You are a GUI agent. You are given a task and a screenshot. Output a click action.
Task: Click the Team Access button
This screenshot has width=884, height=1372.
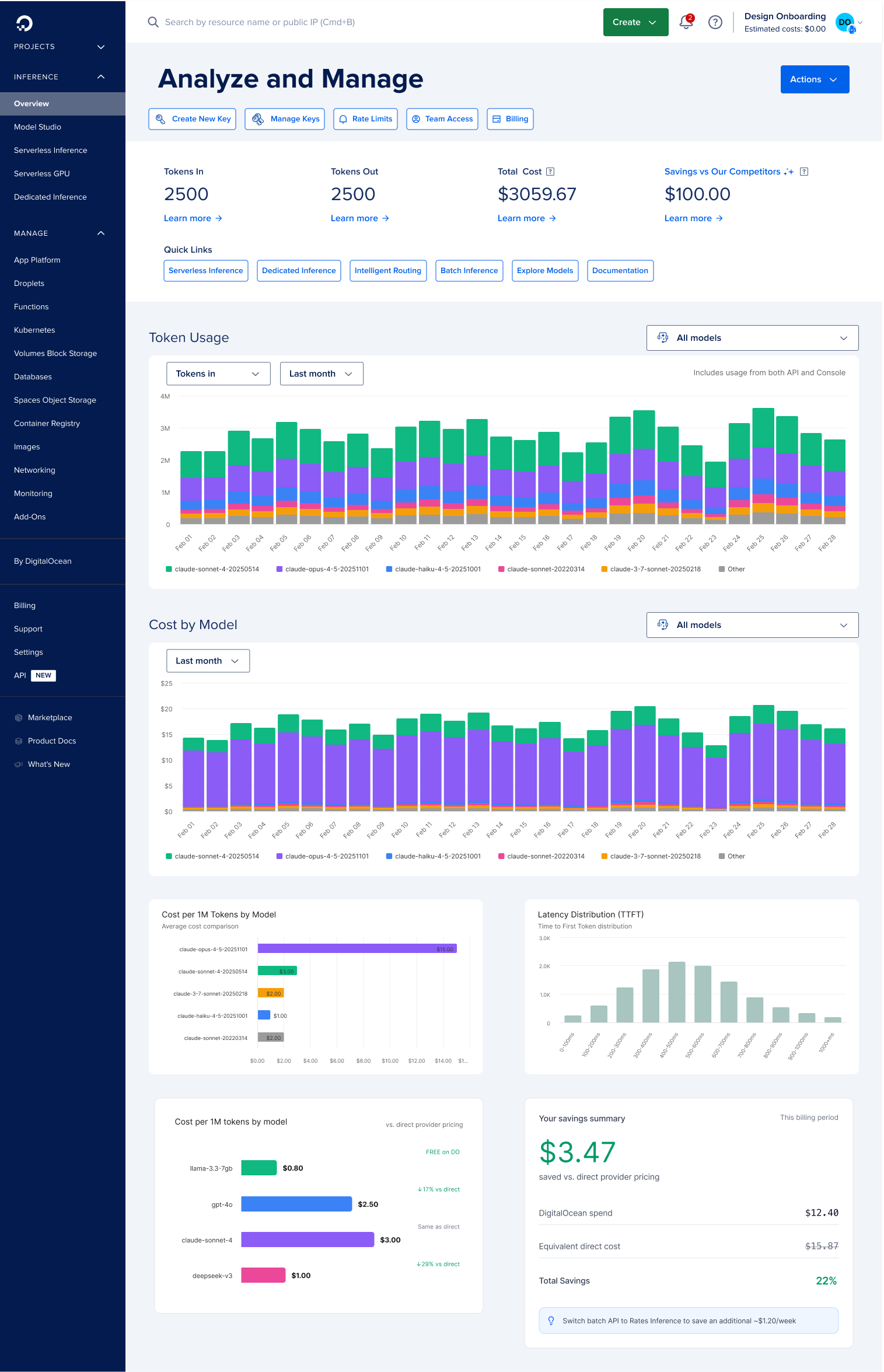click(442, 119)
